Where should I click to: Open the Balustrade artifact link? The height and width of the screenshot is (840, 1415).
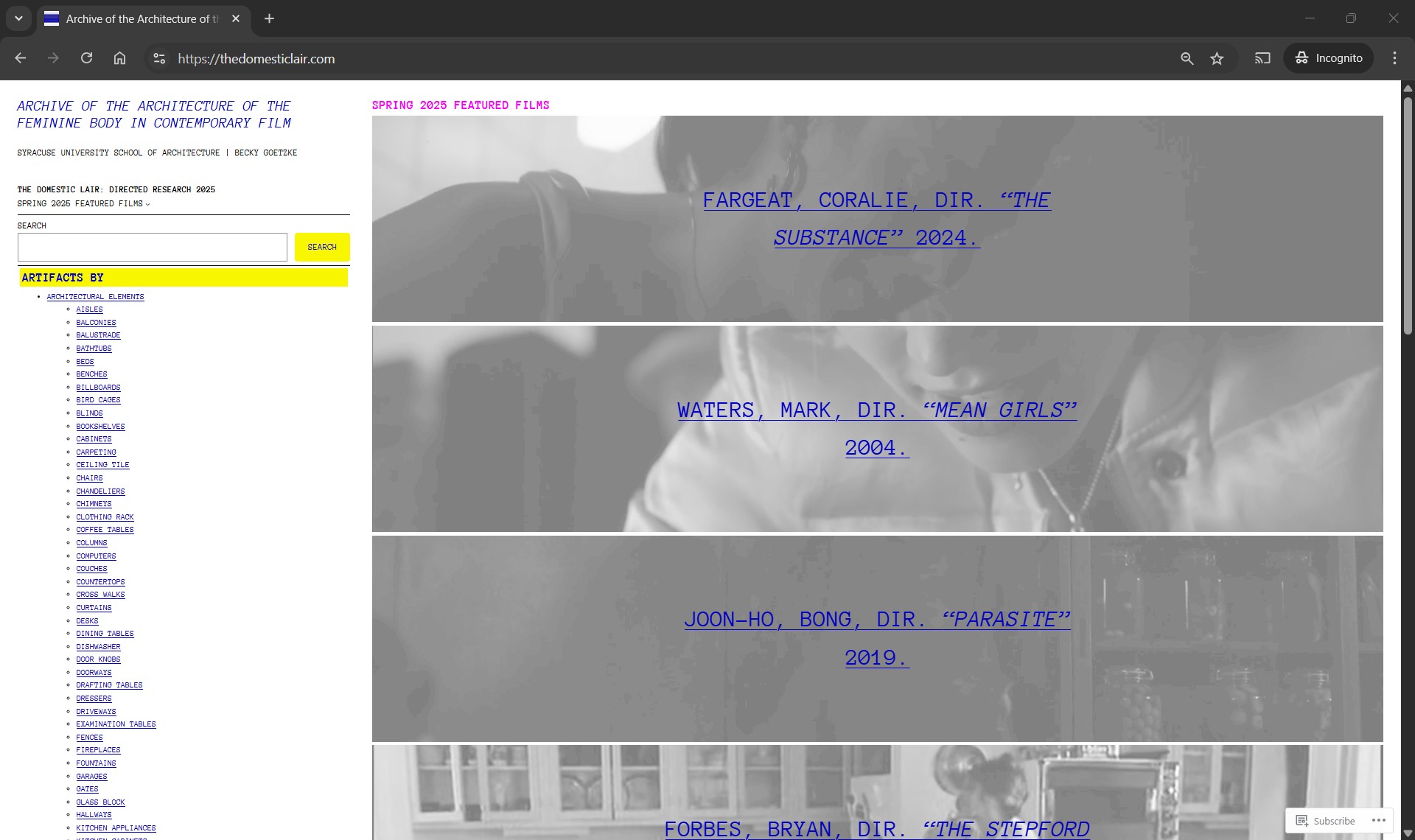[98, 335]
